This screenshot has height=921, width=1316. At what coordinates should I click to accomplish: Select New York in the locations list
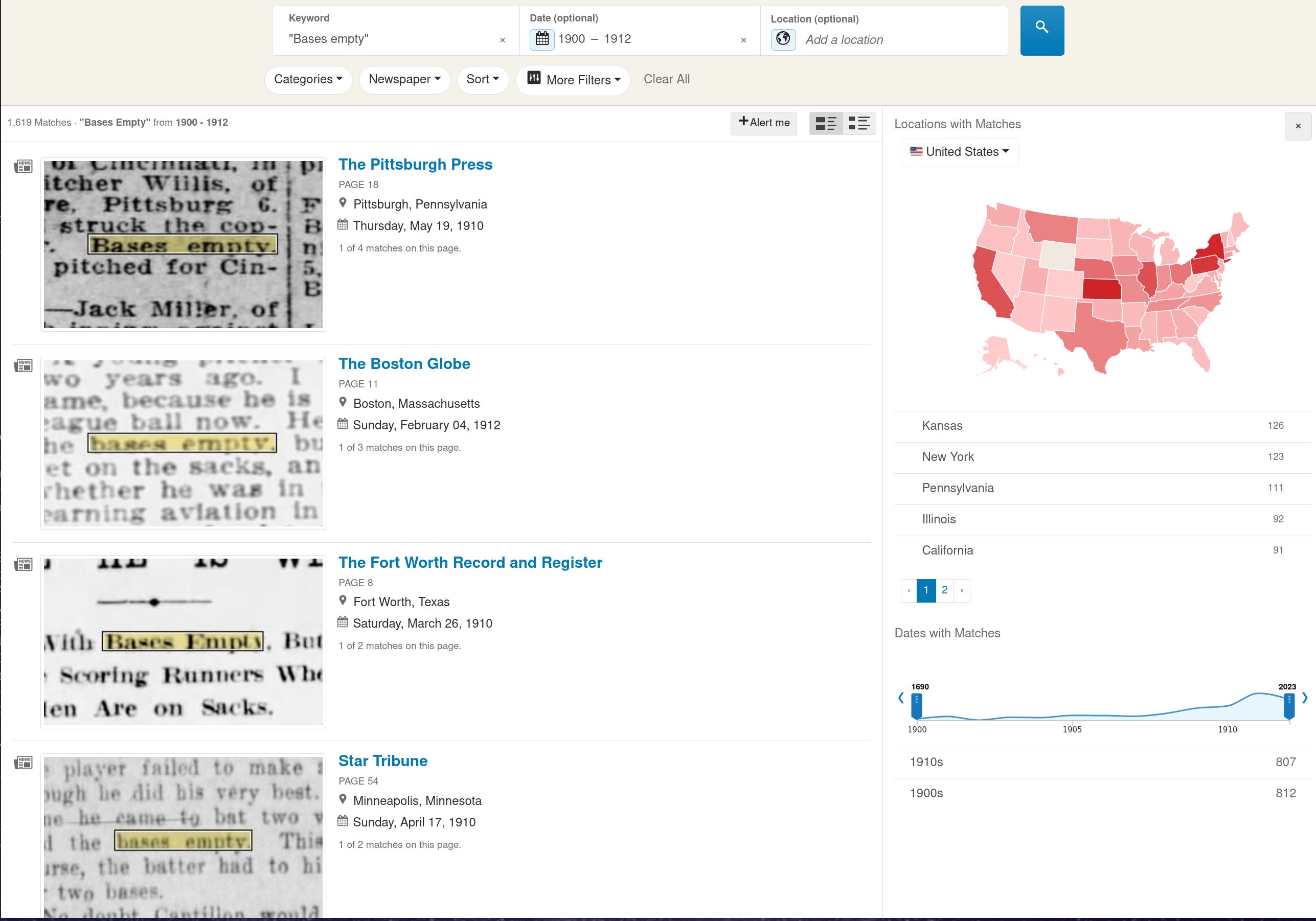[1102, 457]
